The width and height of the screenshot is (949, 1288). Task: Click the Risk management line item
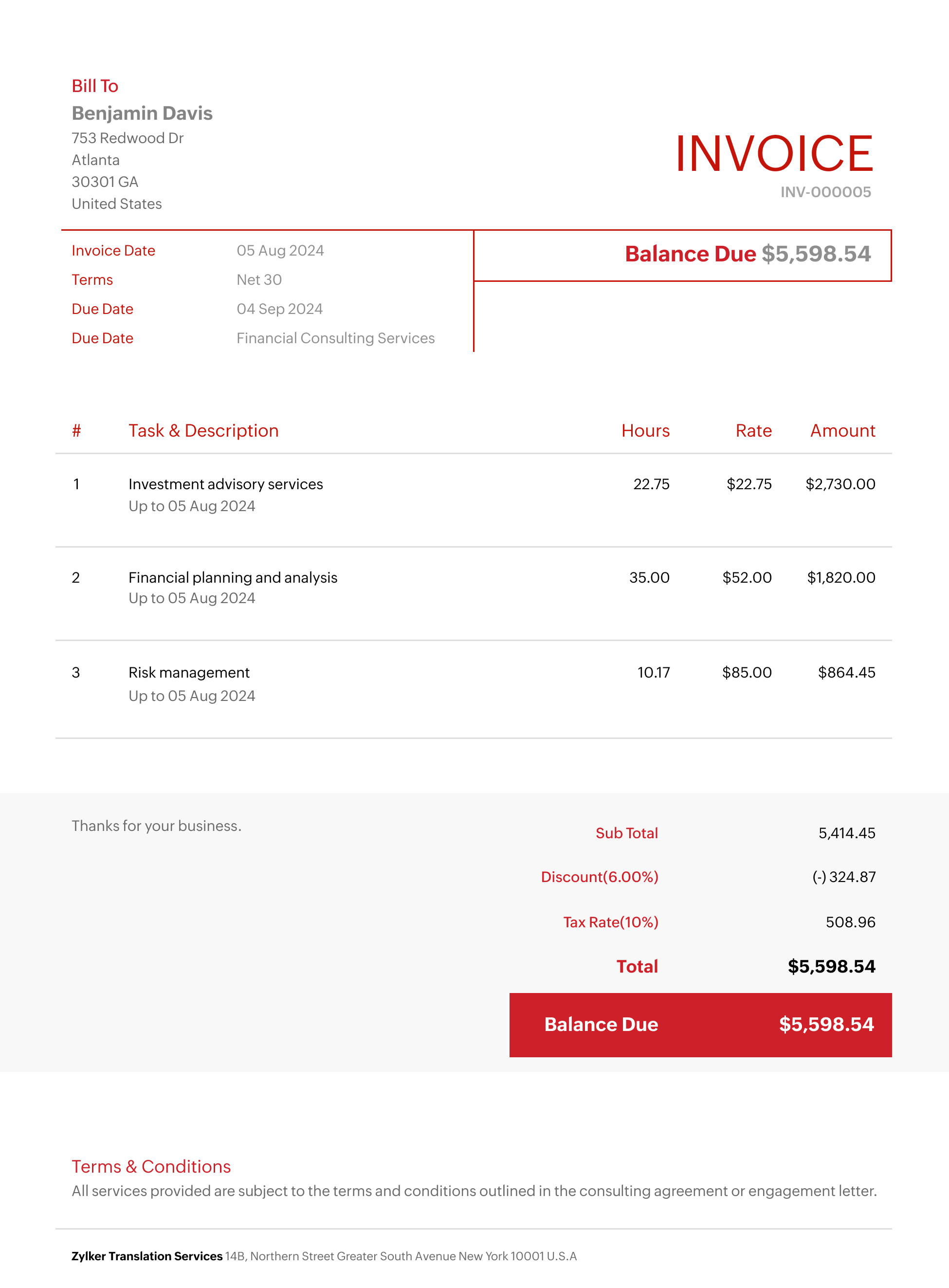(x=189, y=673)
